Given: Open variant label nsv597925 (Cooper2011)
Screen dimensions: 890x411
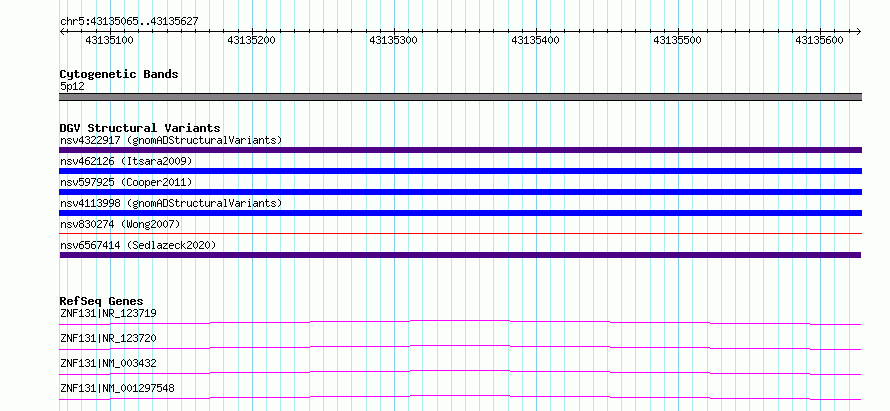Looking at the screenshot, I should click(x=126, y=182).
